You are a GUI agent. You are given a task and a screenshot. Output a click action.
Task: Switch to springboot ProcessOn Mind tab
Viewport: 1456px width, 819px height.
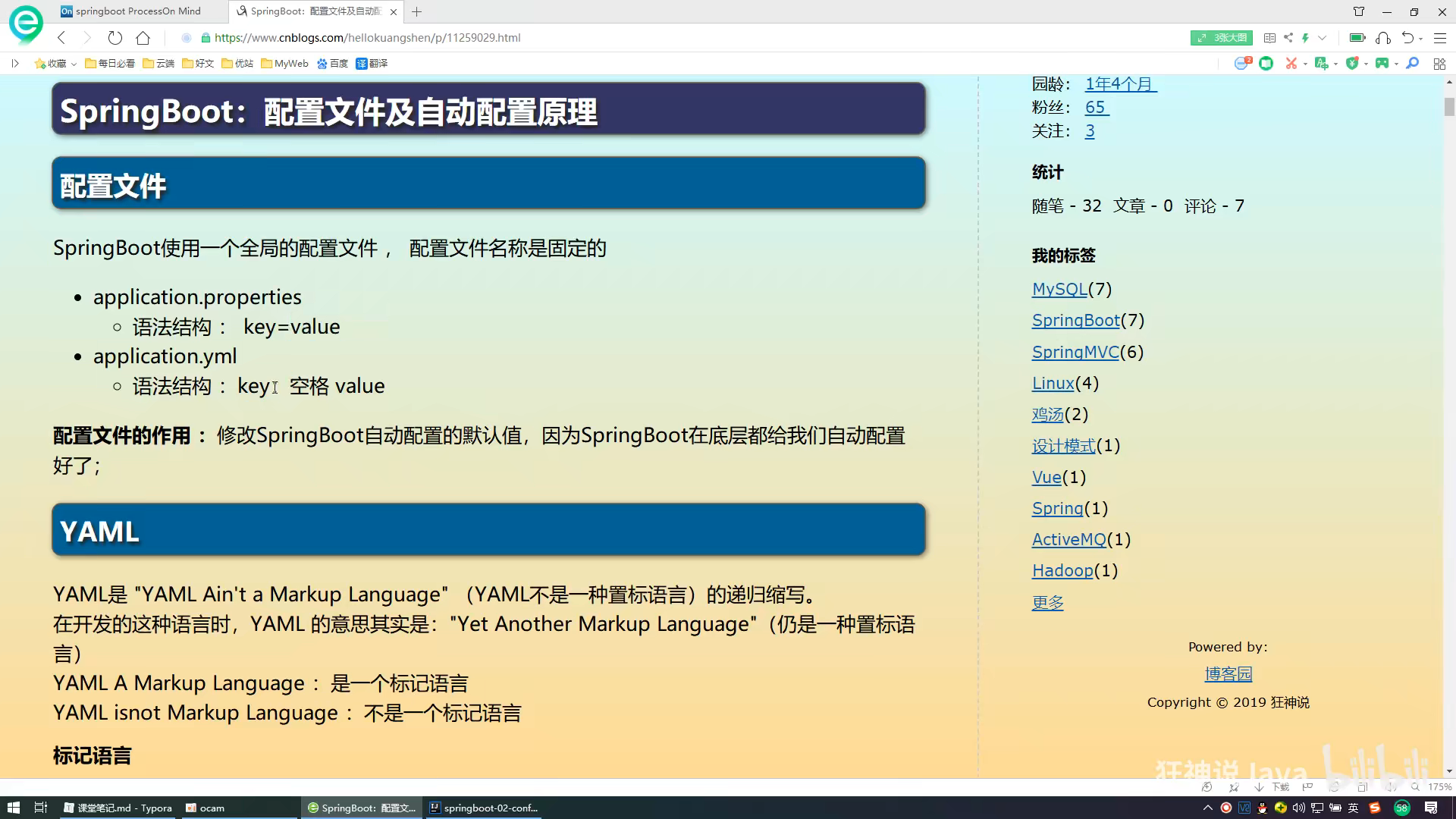[x=136, y=11]
